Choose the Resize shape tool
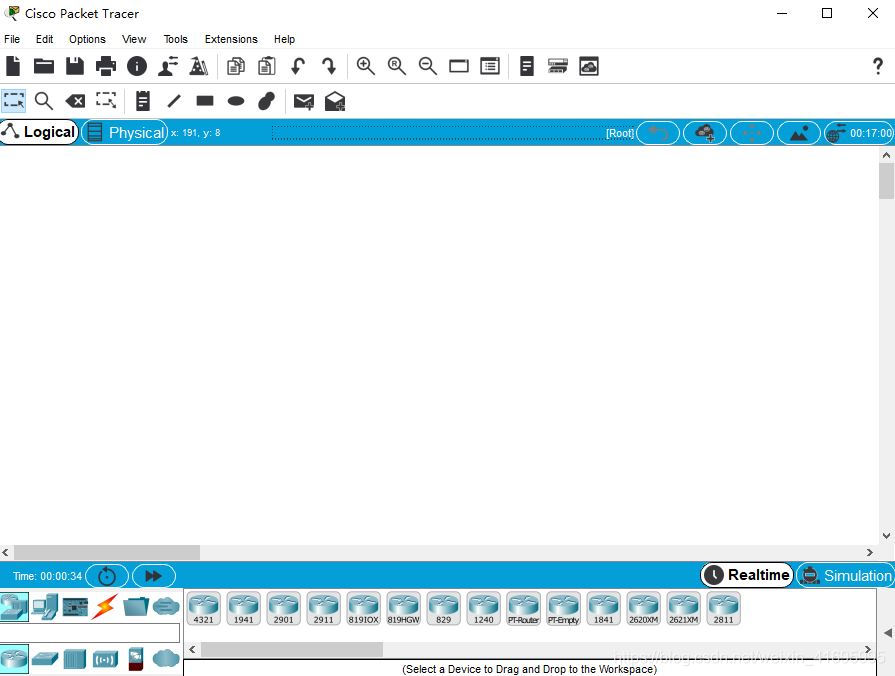The height and width of the screenshot is (676, 895). tap(106, 100)
